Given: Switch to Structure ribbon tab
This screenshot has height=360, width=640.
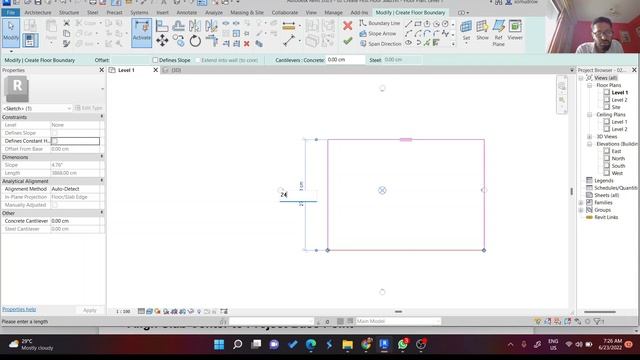Looking at the screenshot, I should [x=69, y=13].
